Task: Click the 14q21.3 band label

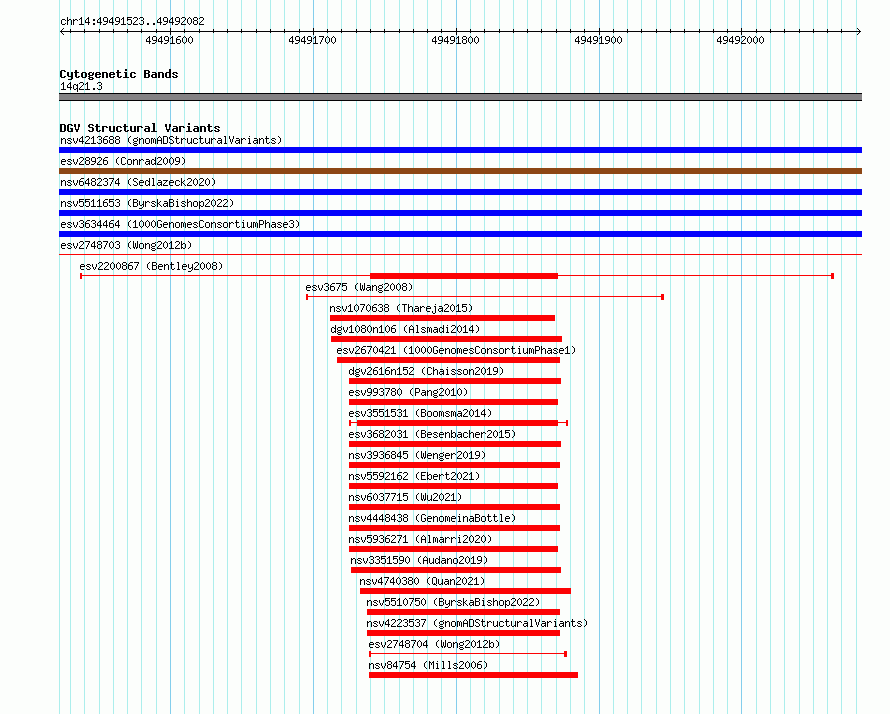Action: coord(81,86)
